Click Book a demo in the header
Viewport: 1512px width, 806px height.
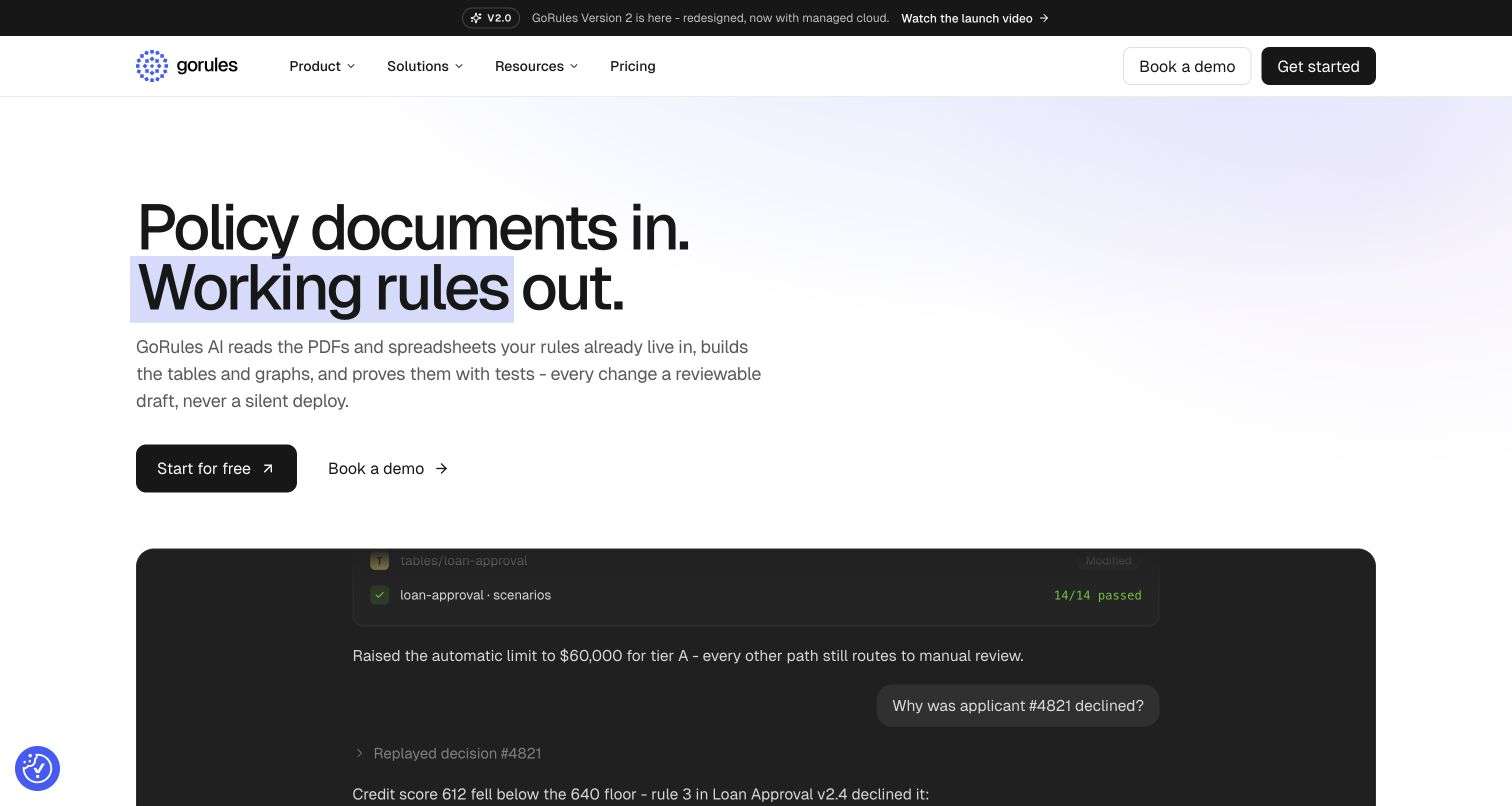[1187, 66]
